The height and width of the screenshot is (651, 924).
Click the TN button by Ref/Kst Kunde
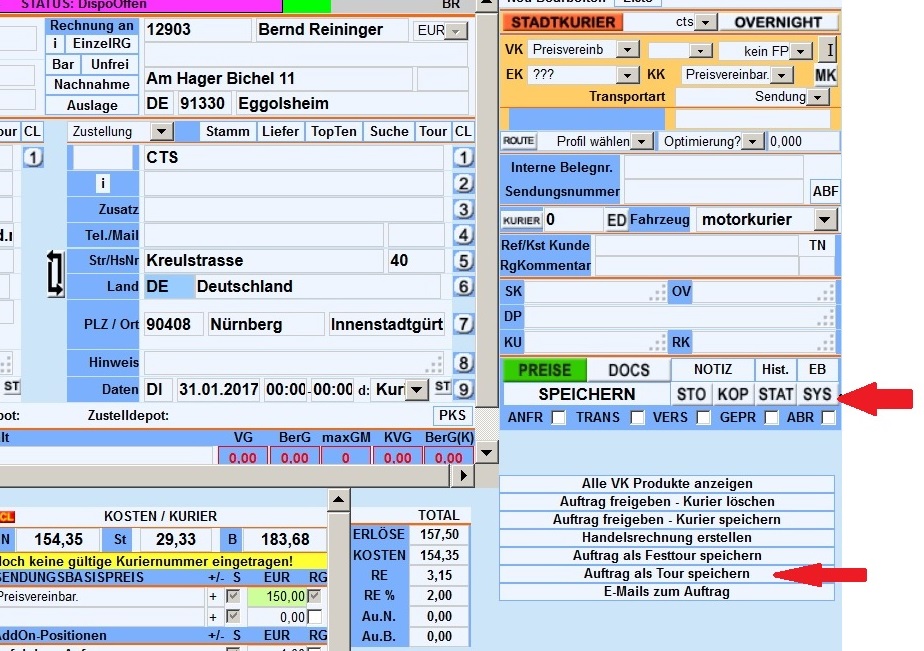coord(817,245)
